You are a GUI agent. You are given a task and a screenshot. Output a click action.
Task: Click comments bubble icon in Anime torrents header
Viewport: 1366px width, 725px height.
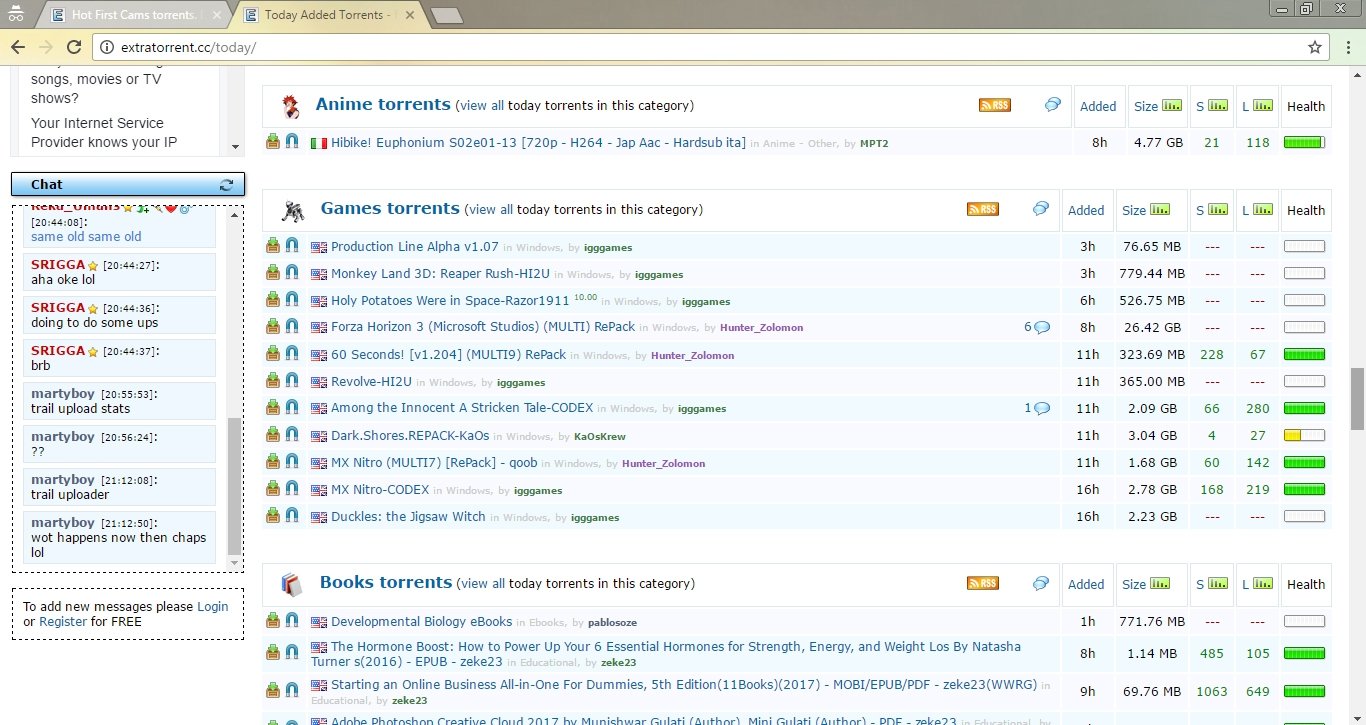1053,104
